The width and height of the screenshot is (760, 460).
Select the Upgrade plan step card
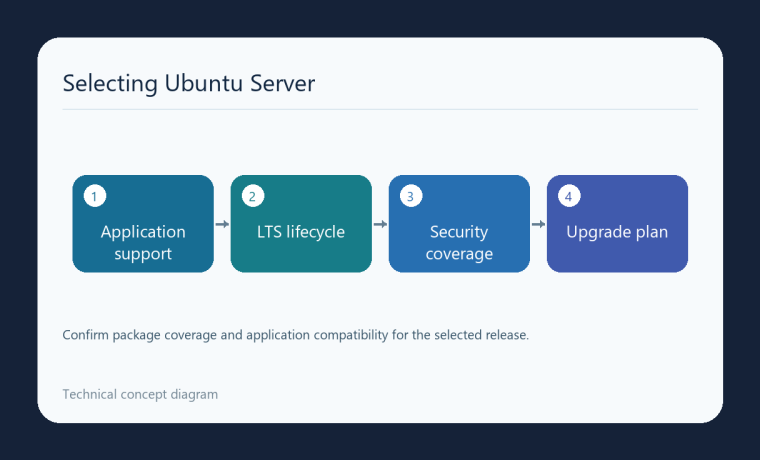coord(617,224)
